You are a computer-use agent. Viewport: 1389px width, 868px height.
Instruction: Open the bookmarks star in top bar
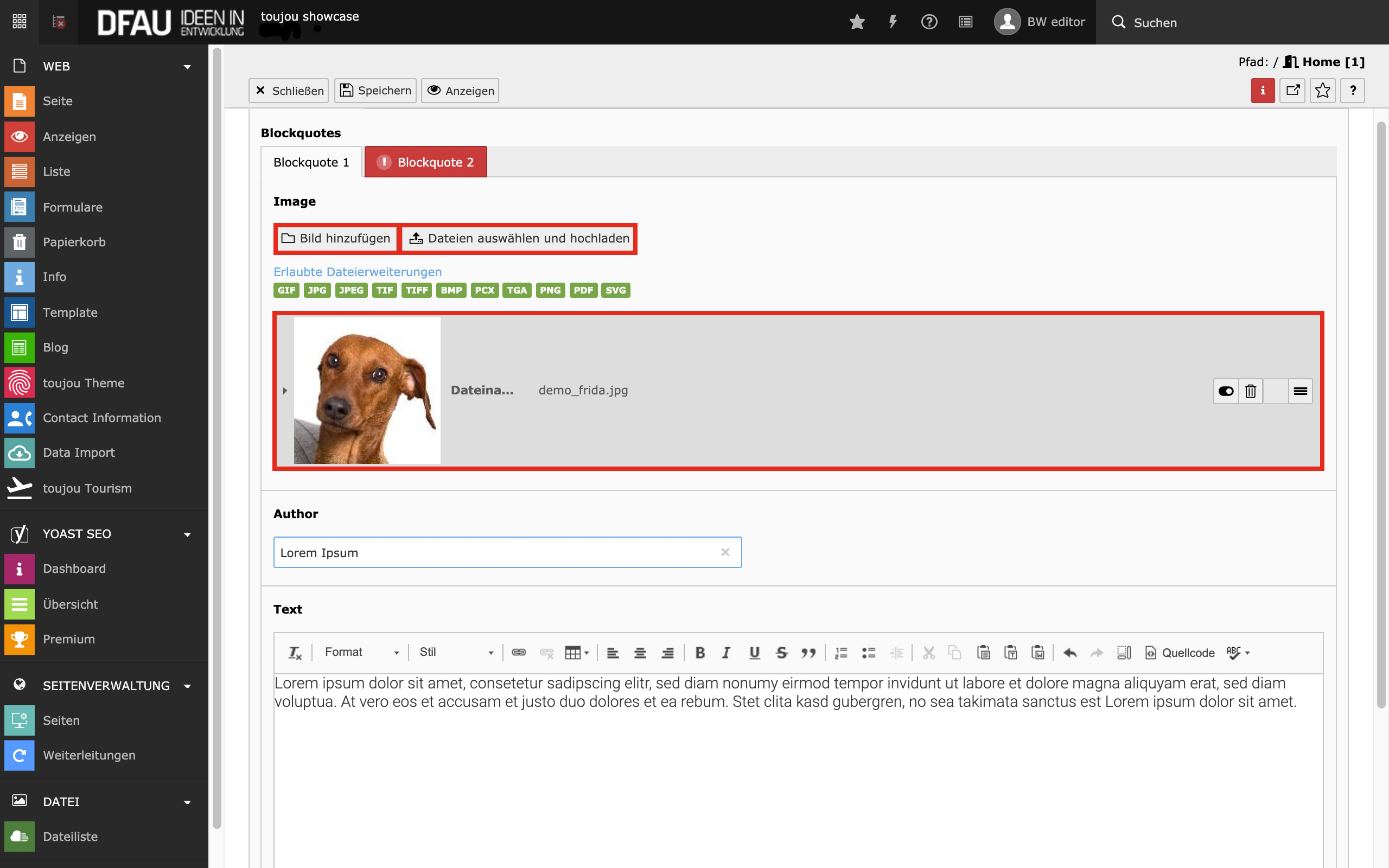point(857,22)
